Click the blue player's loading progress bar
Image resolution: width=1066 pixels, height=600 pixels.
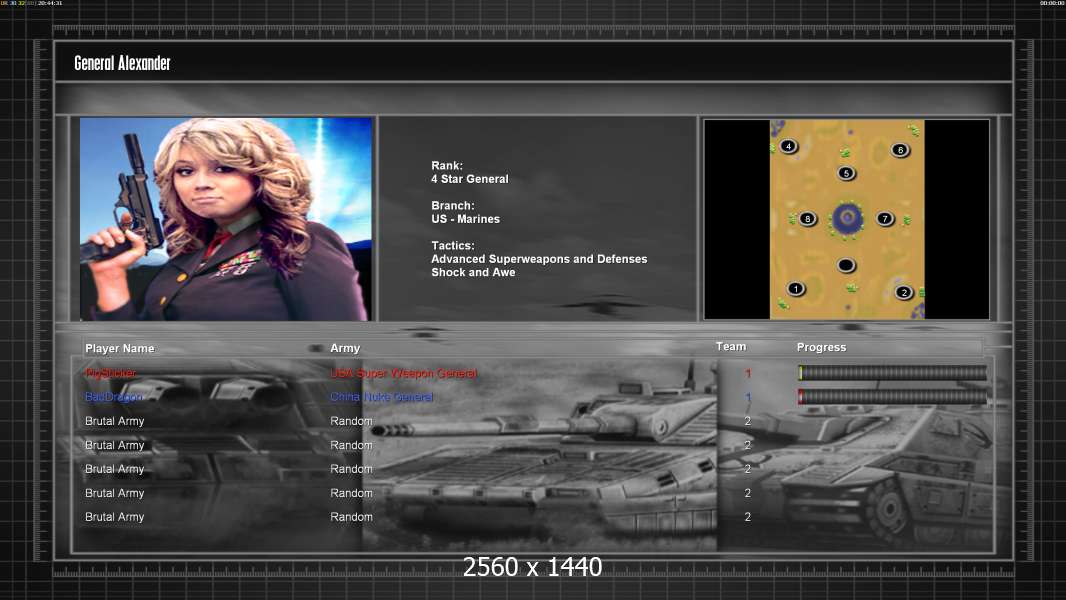click(x=893, y=397)
